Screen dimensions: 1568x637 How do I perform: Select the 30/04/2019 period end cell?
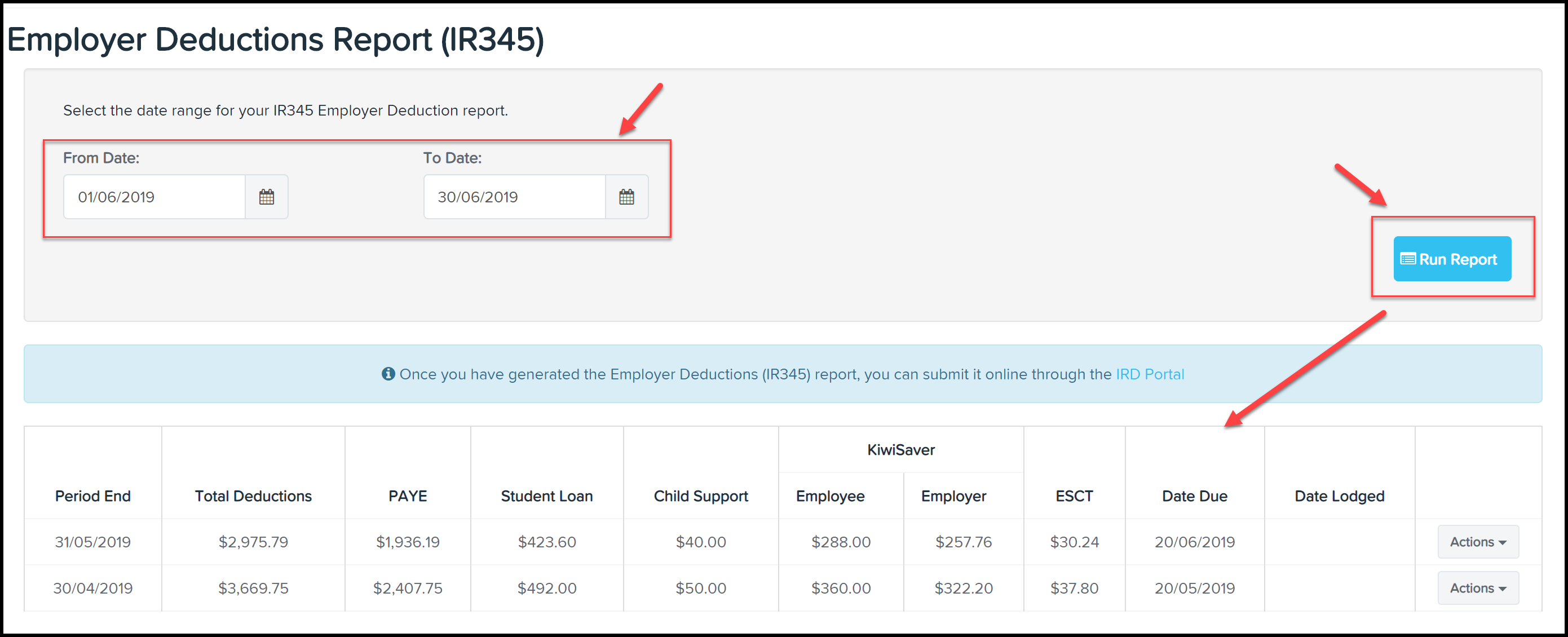click(92, 588)
